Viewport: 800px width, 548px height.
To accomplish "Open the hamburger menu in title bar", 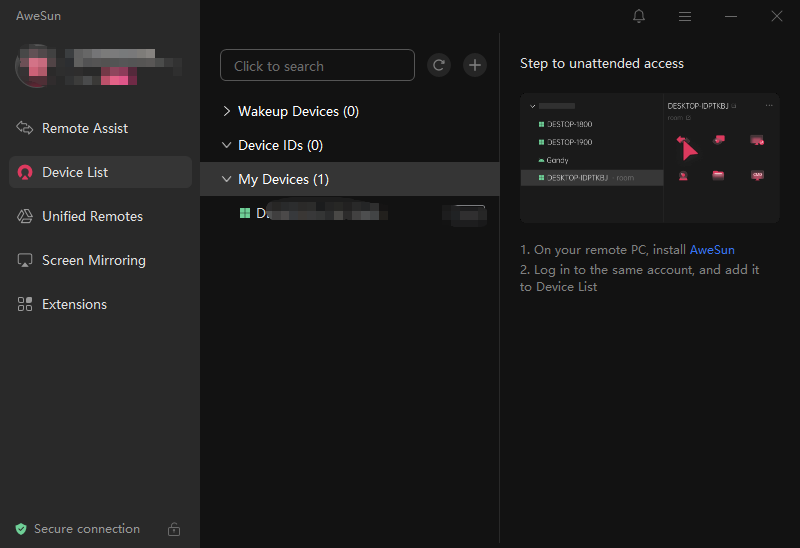I will pyautogui.click(x=685, y=16).
